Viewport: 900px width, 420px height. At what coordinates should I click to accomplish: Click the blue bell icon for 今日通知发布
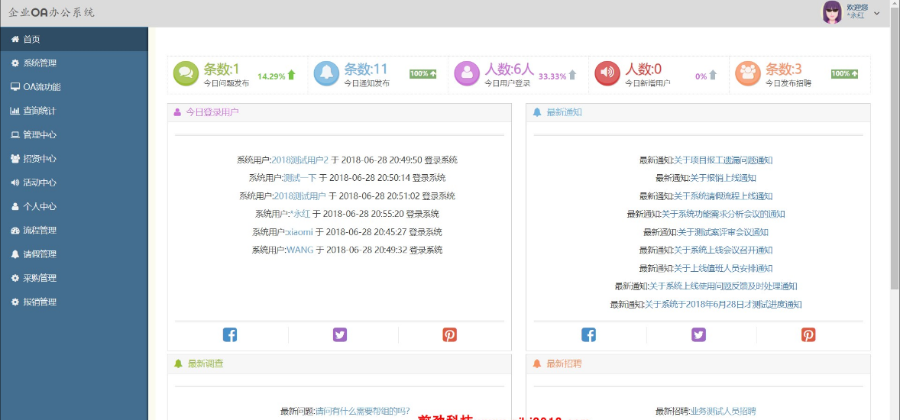(326, 73)
